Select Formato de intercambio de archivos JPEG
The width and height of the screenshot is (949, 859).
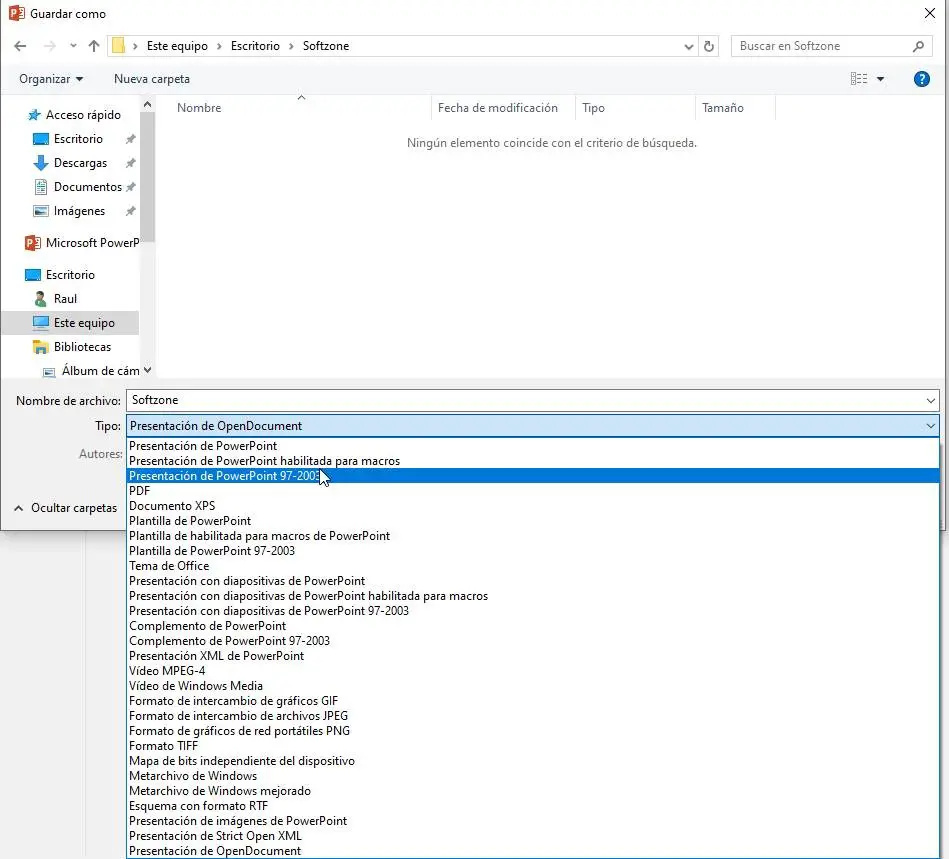pyautogui.click(x=533, y=716)
